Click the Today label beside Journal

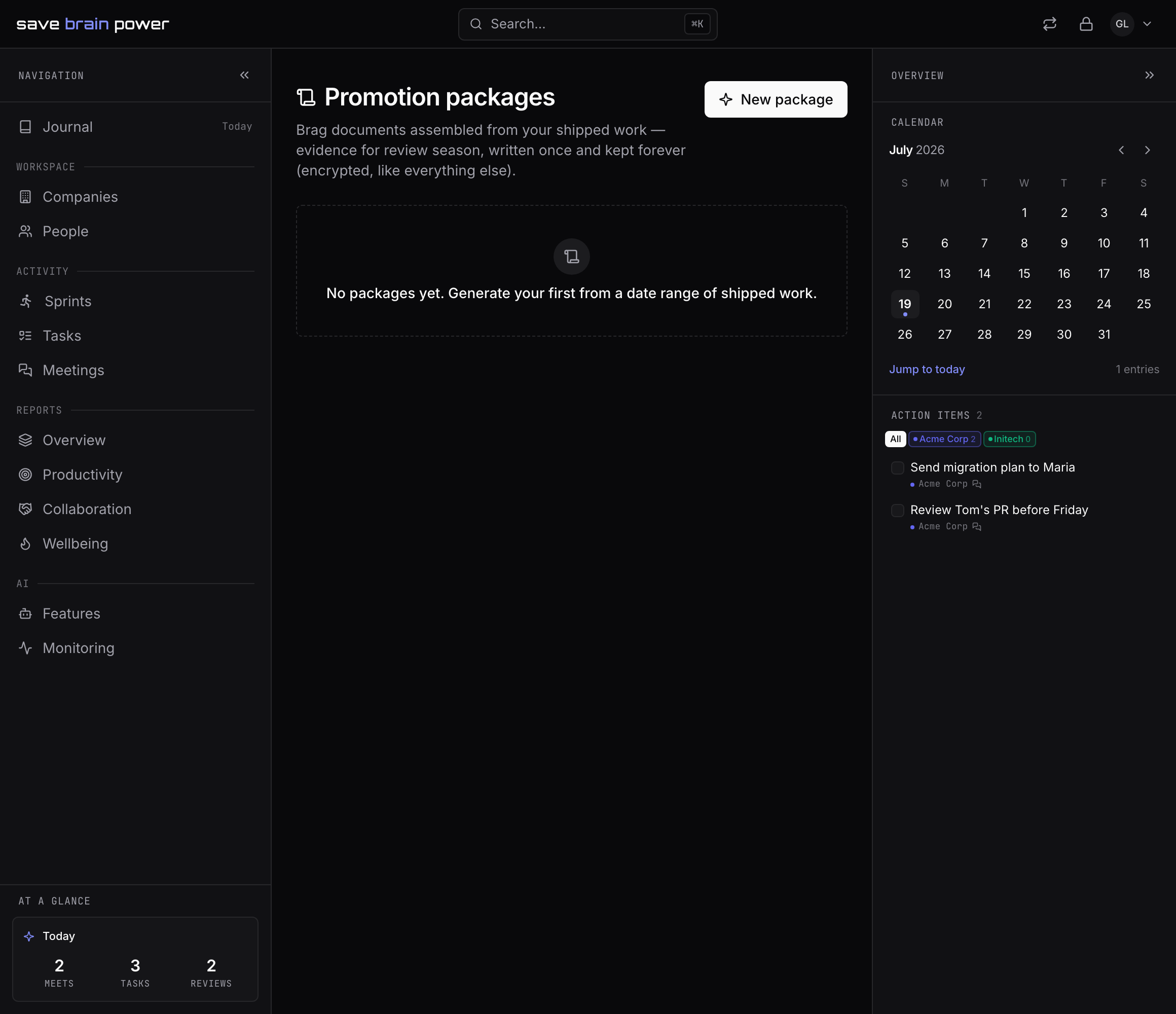click(237, 127)
